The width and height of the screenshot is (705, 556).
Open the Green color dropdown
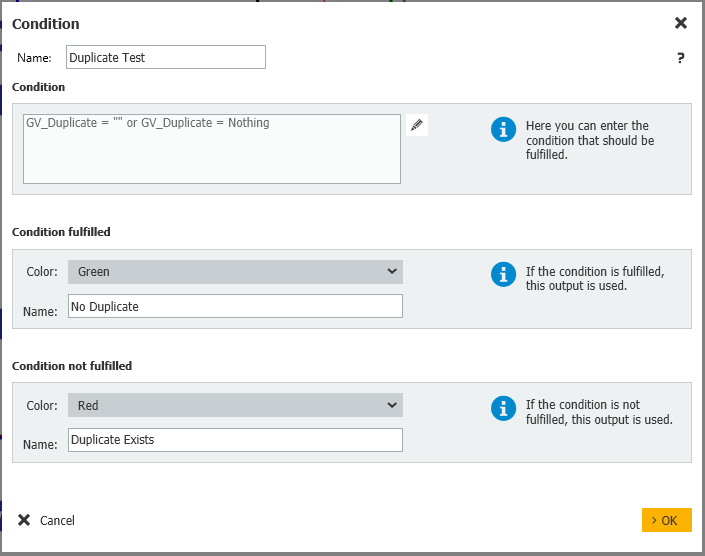click(235, 272)
